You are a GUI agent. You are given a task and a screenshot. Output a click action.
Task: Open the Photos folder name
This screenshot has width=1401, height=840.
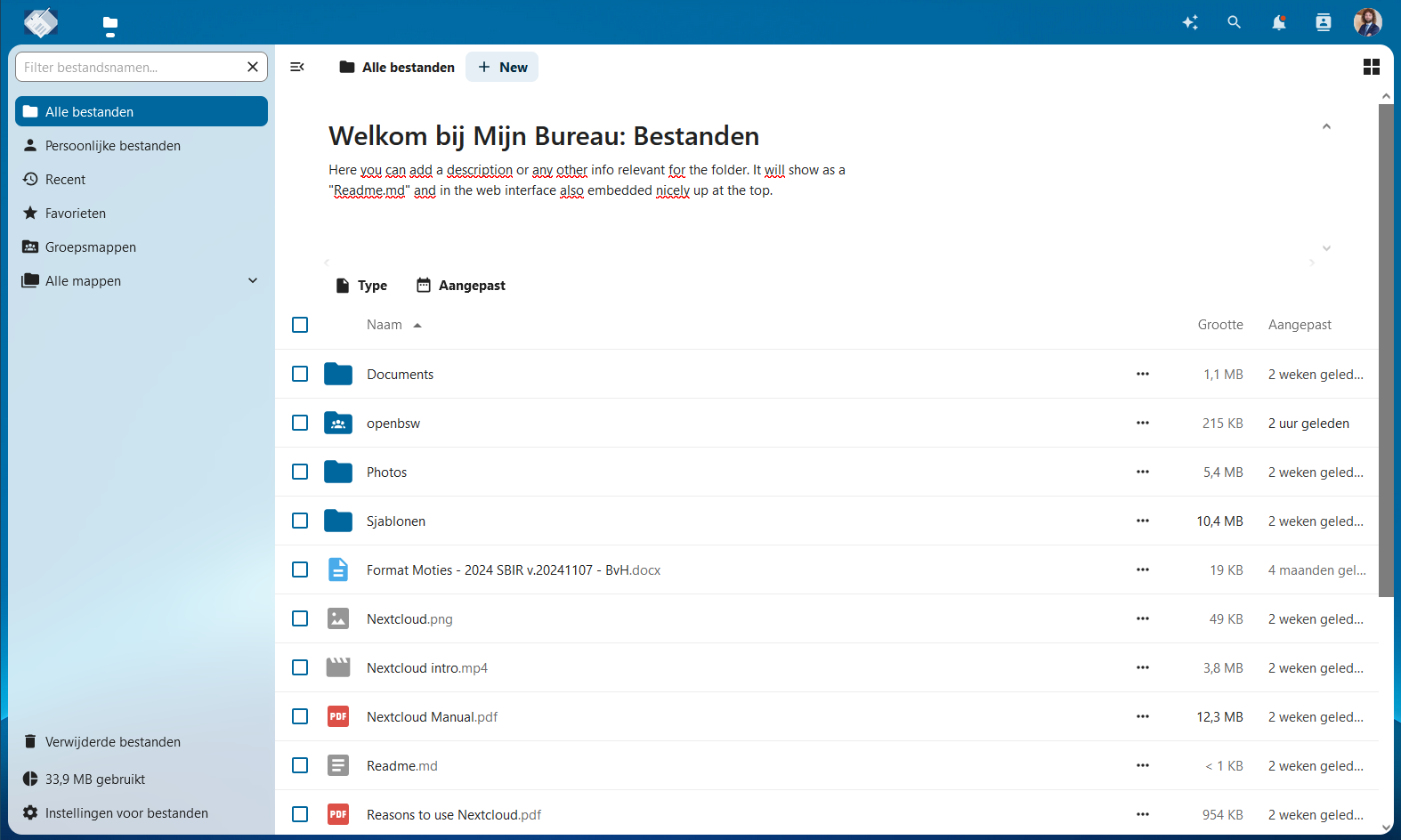click(x=386, y=472)
